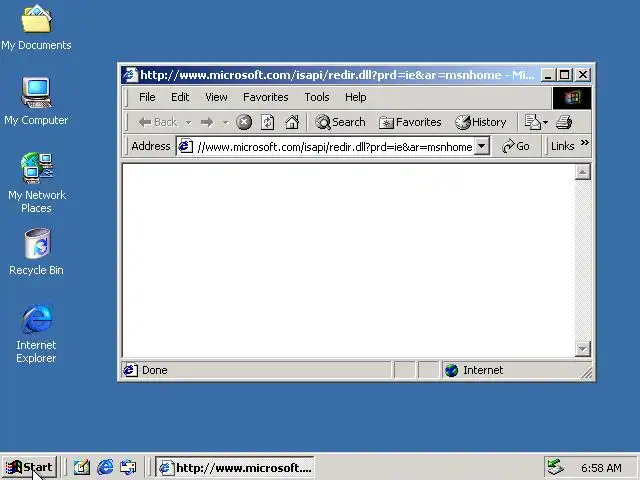
Task: Expand the Links bar chevron
Action: [584, 142]
